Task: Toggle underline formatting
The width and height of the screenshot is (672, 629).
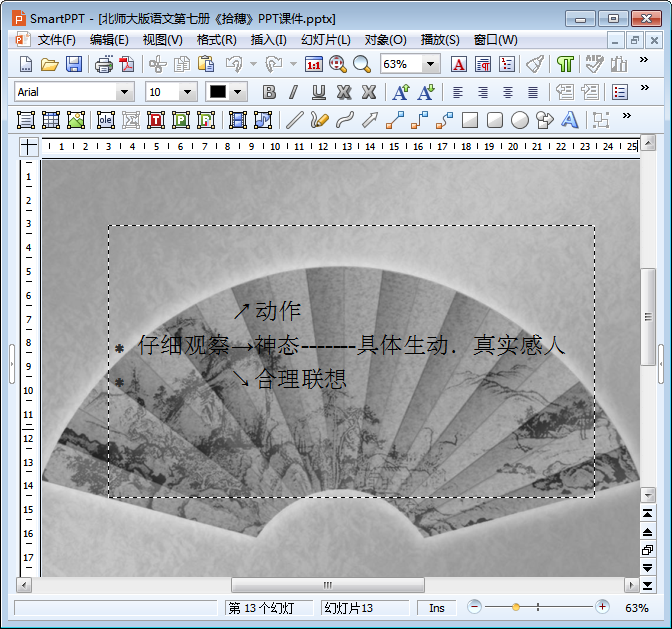Action: point(319,92)
